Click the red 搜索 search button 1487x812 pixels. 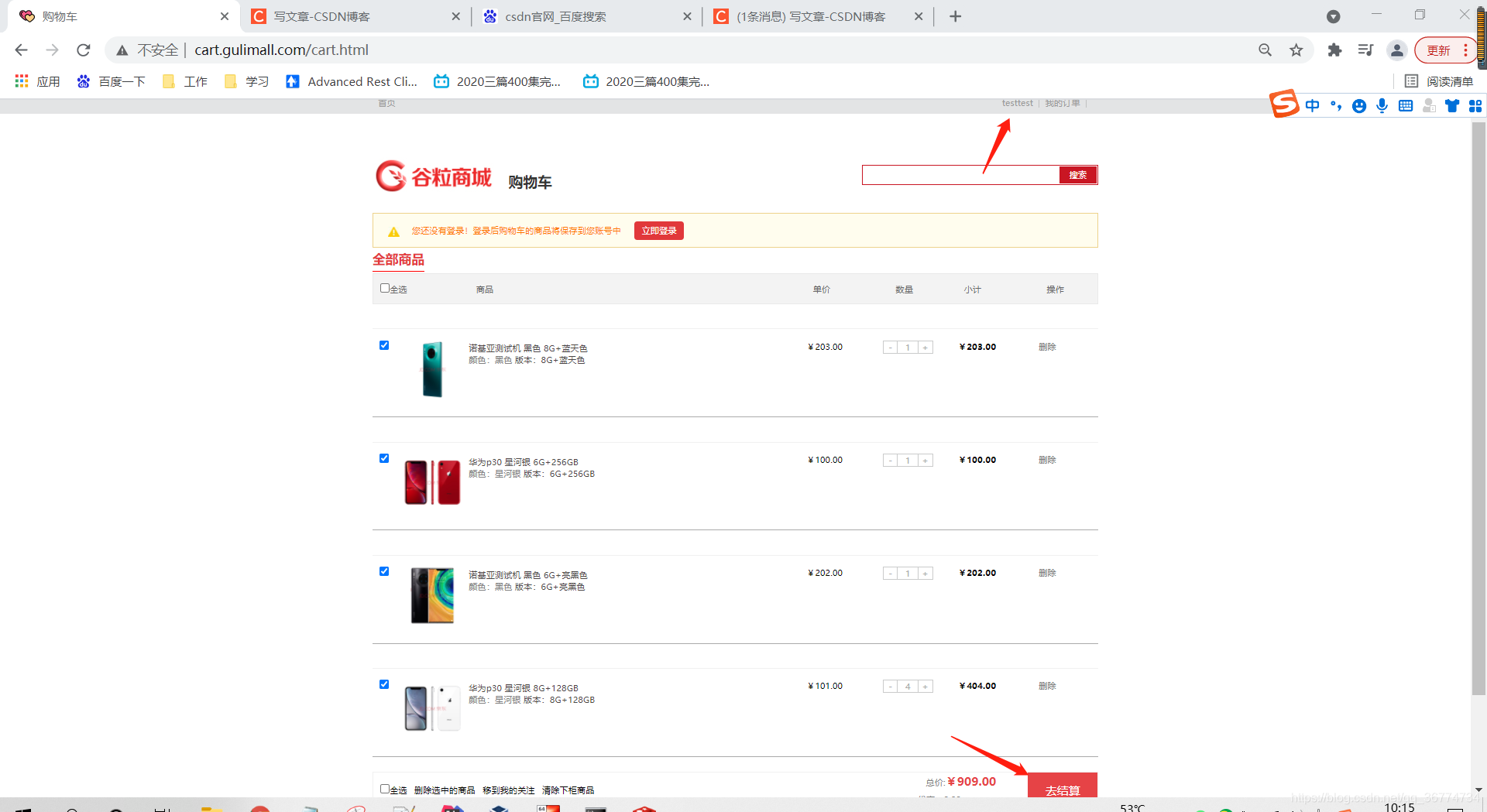tap(1077, 175)
